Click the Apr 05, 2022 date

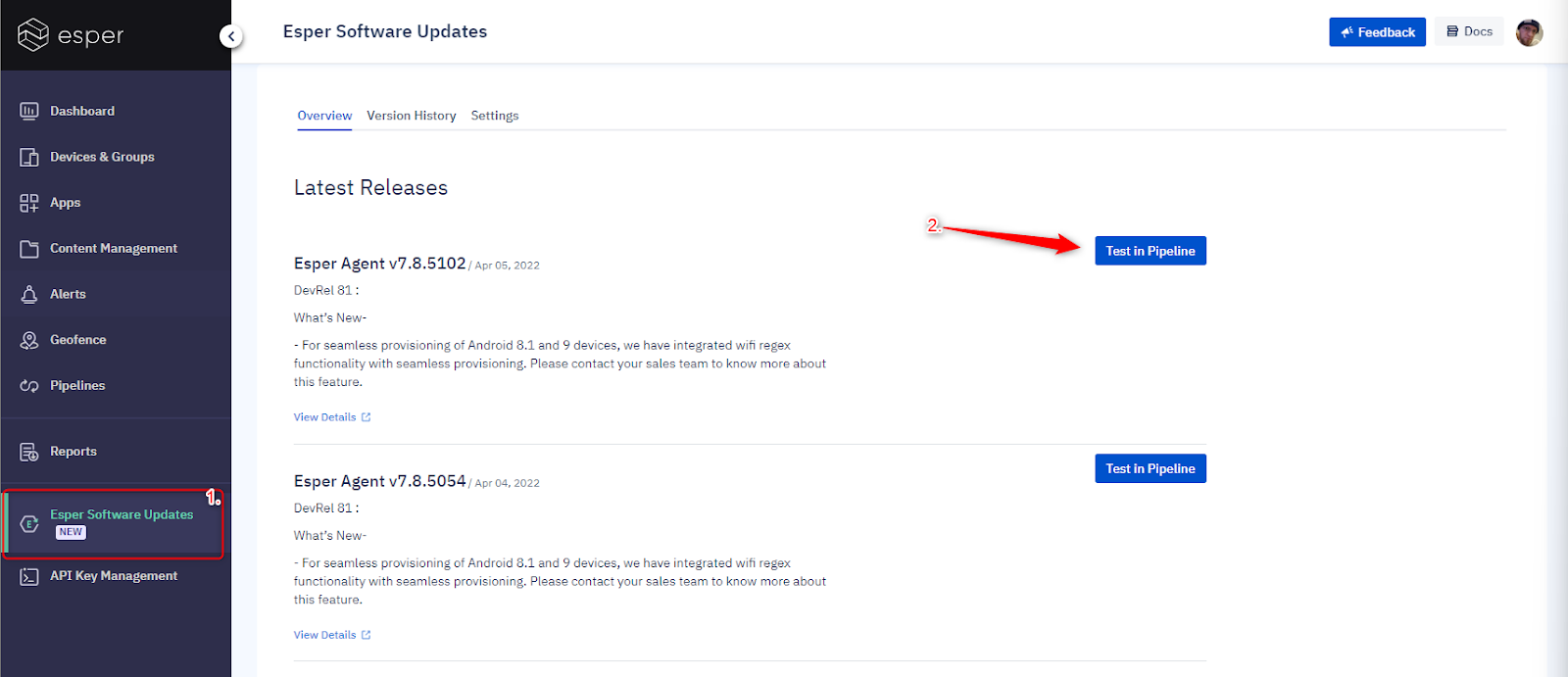pos(507,266)
